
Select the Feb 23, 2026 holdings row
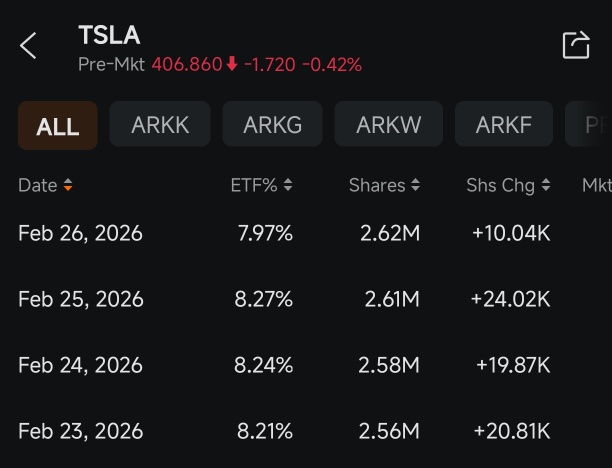pyautogui.click(x=306, y=431)
